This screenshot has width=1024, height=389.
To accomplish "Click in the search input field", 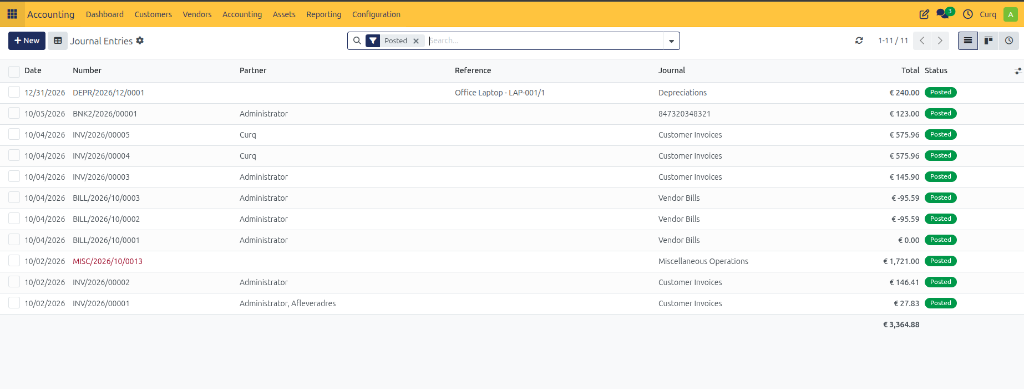I will [x=545, y=40].
